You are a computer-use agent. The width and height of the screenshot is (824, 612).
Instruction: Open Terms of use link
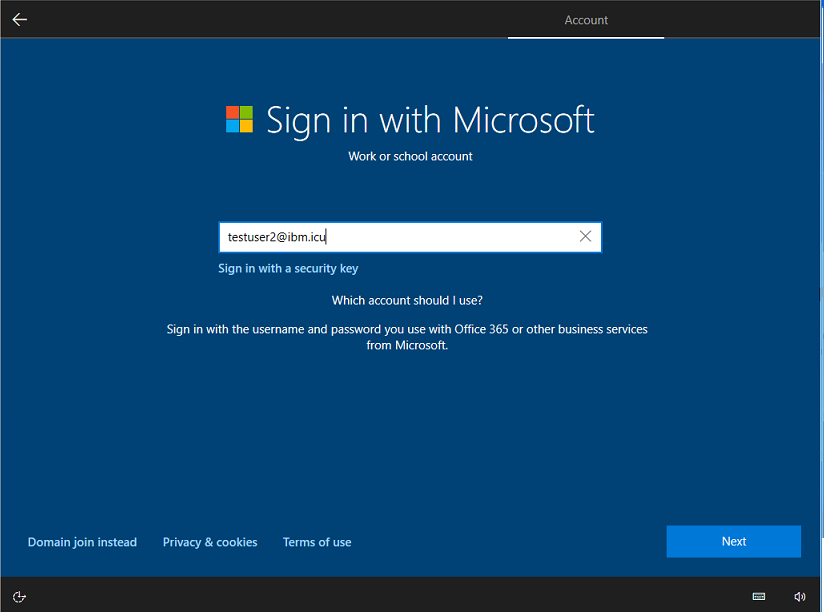click(317, 542)
